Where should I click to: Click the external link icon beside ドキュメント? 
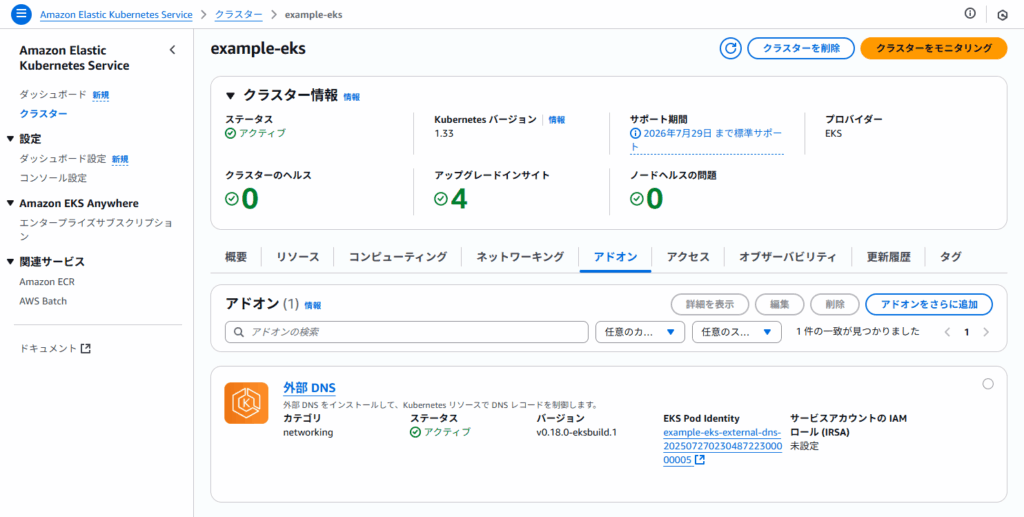pos(86,349)
